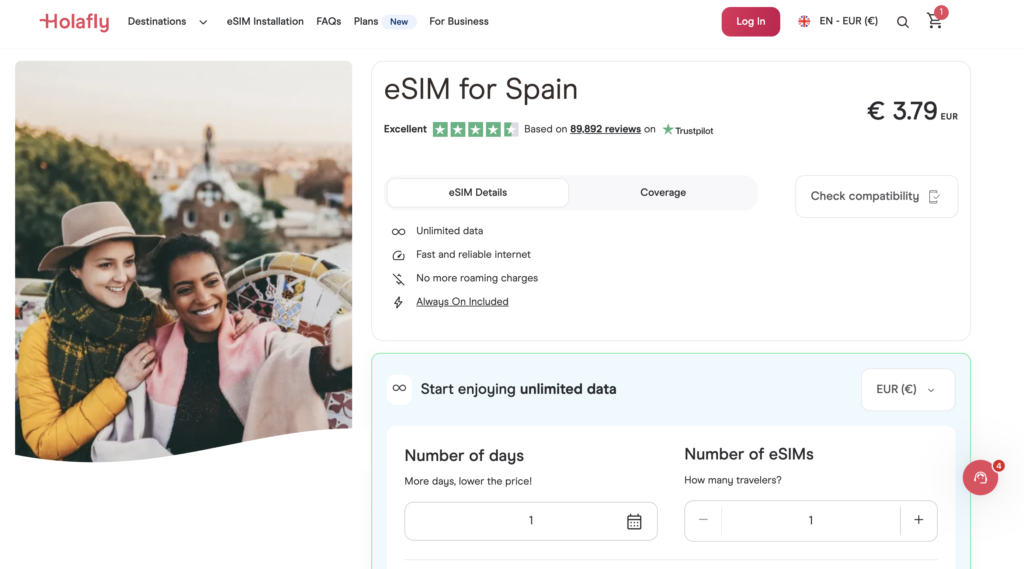The height and width of the screenshot is (569, 1024).
Task: Open the support chat bubble
Action: click(x=980, y=478)
